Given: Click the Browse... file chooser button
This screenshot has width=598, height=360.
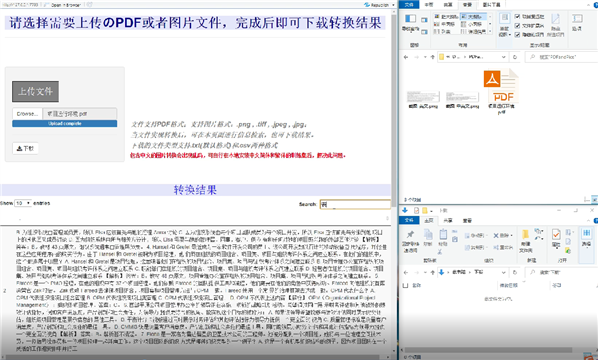Looking at the screenshot, I should point(27,114).
